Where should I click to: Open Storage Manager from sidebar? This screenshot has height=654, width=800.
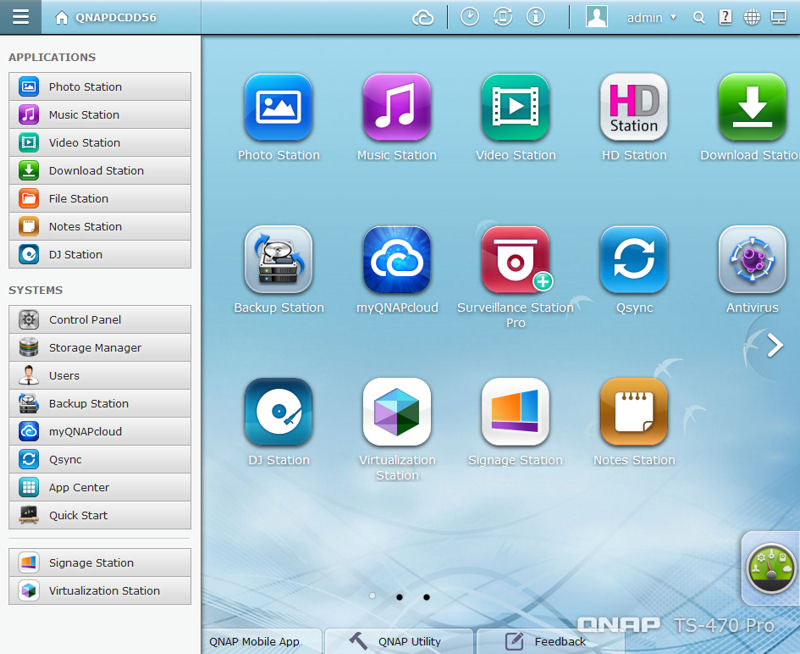pyautogui.click(x=99, y=347)
